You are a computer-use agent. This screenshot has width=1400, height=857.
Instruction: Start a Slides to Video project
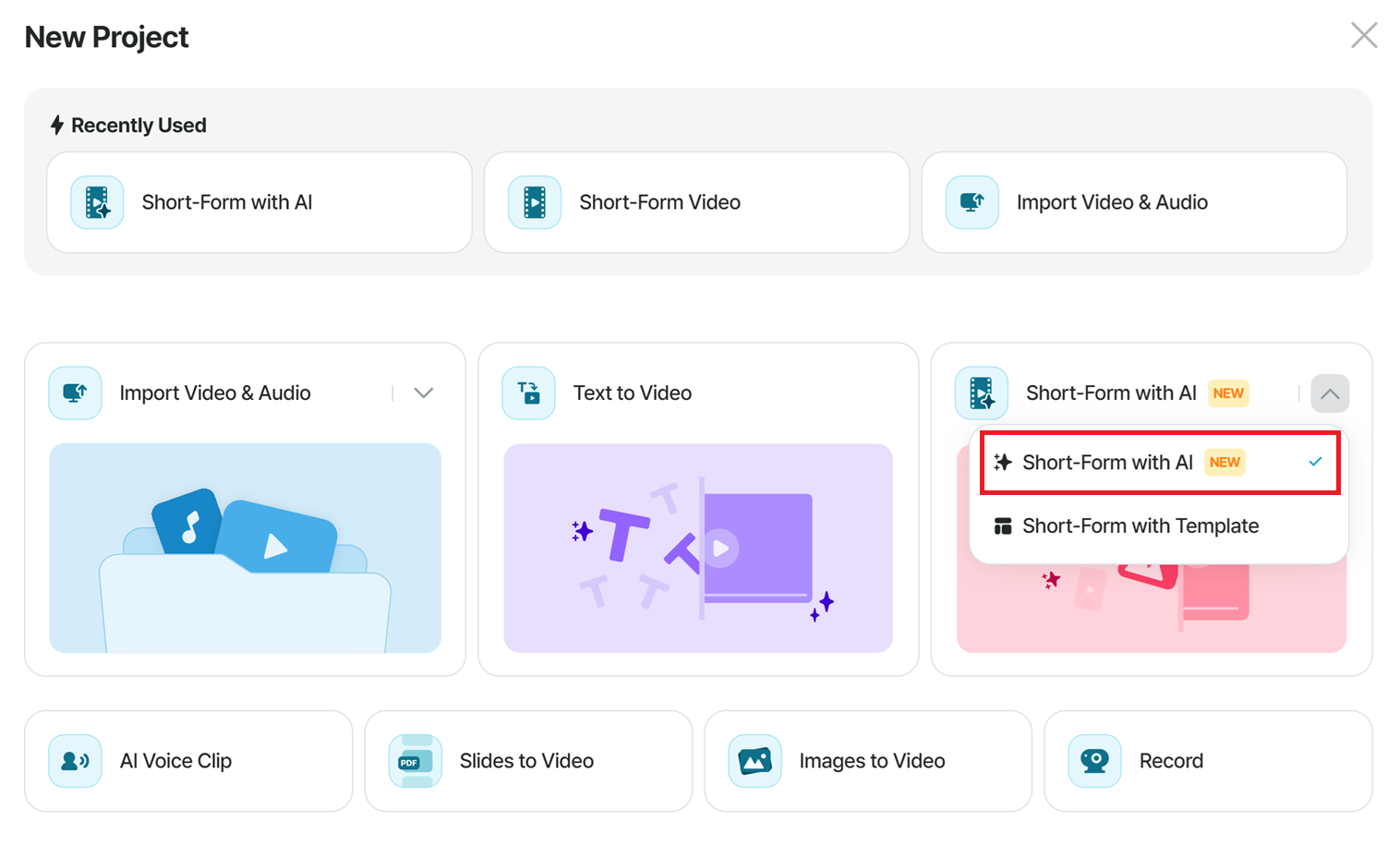click(528, 761)
